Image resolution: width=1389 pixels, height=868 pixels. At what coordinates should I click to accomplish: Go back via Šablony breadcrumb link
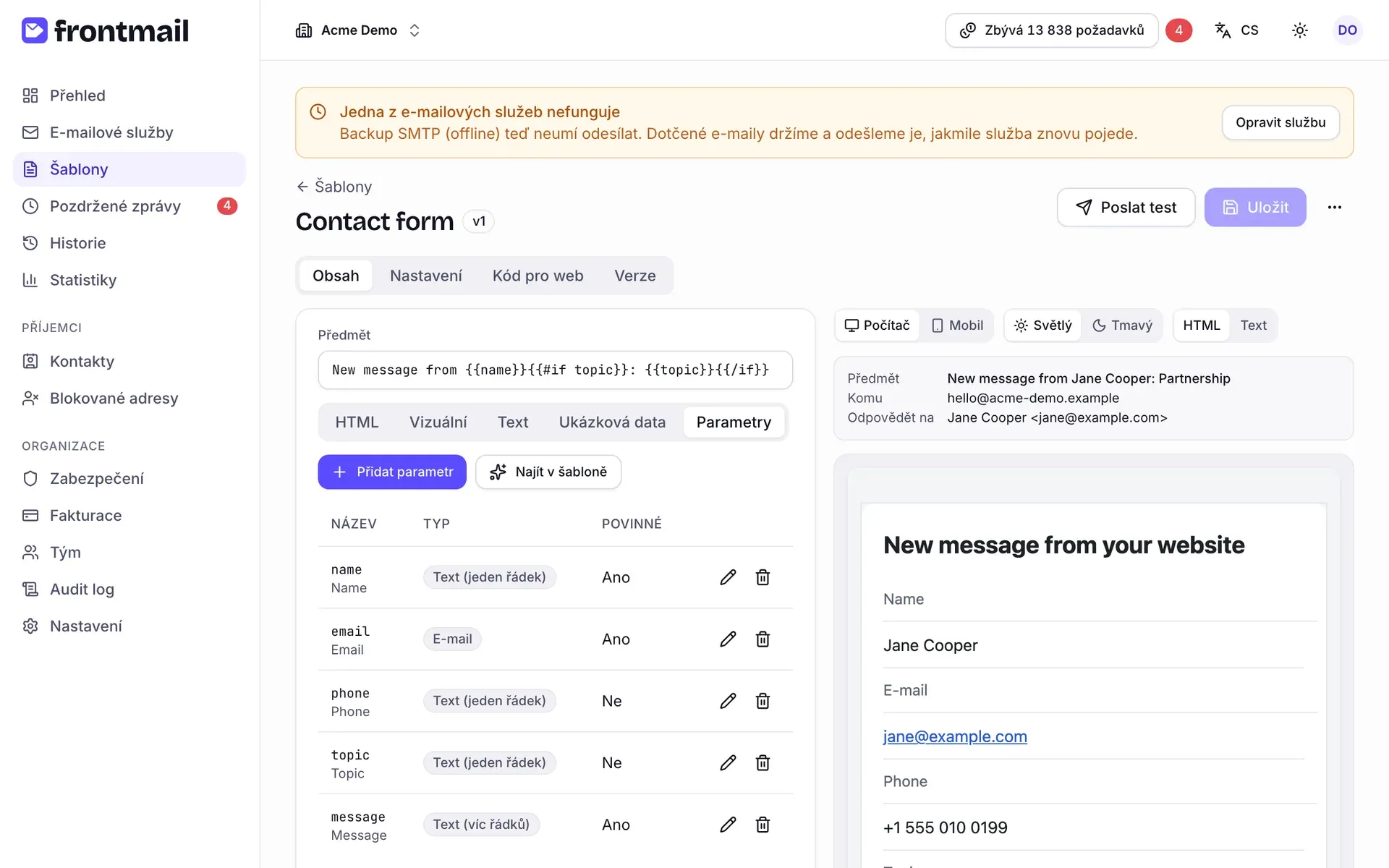click(x=334, y=187)
